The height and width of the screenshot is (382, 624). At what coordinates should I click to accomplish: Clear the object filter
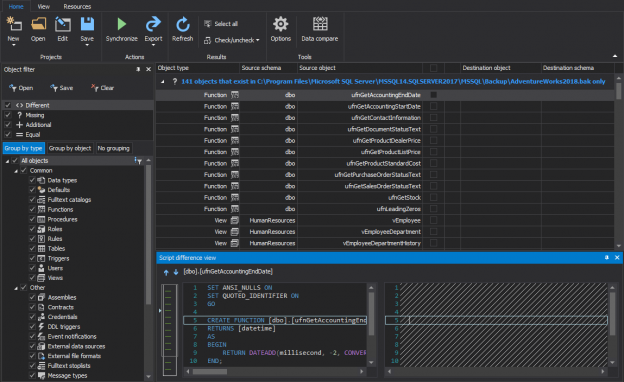(x=102, y=88)
